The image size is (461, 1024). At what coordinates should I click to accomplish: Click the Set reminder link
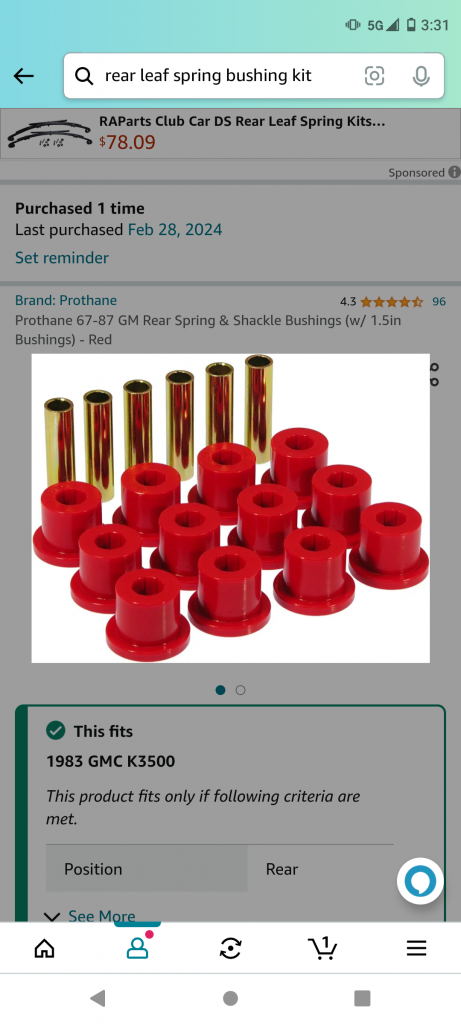pos(62,257)
